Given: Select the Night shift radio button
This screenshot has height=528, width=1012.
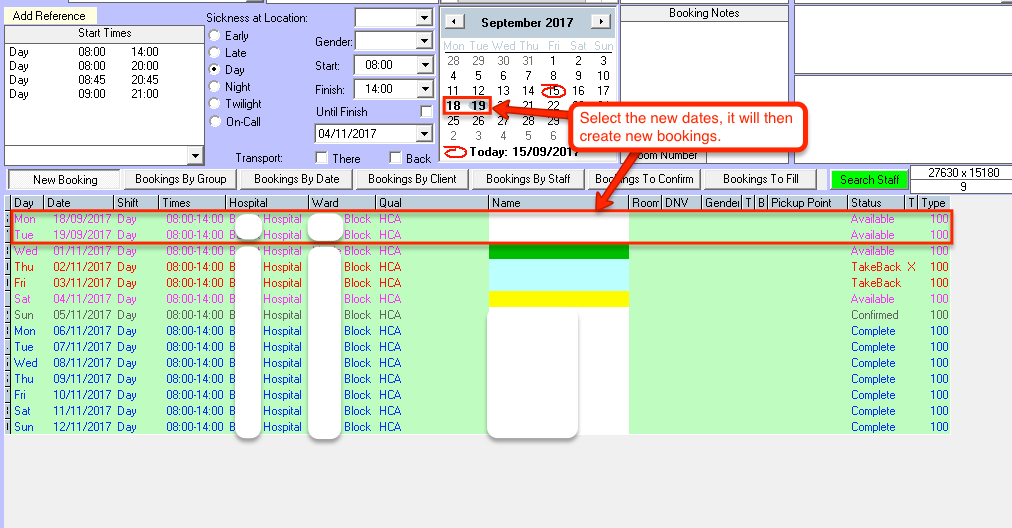Looking at the screenshot, I should click(x=214, y=87).
